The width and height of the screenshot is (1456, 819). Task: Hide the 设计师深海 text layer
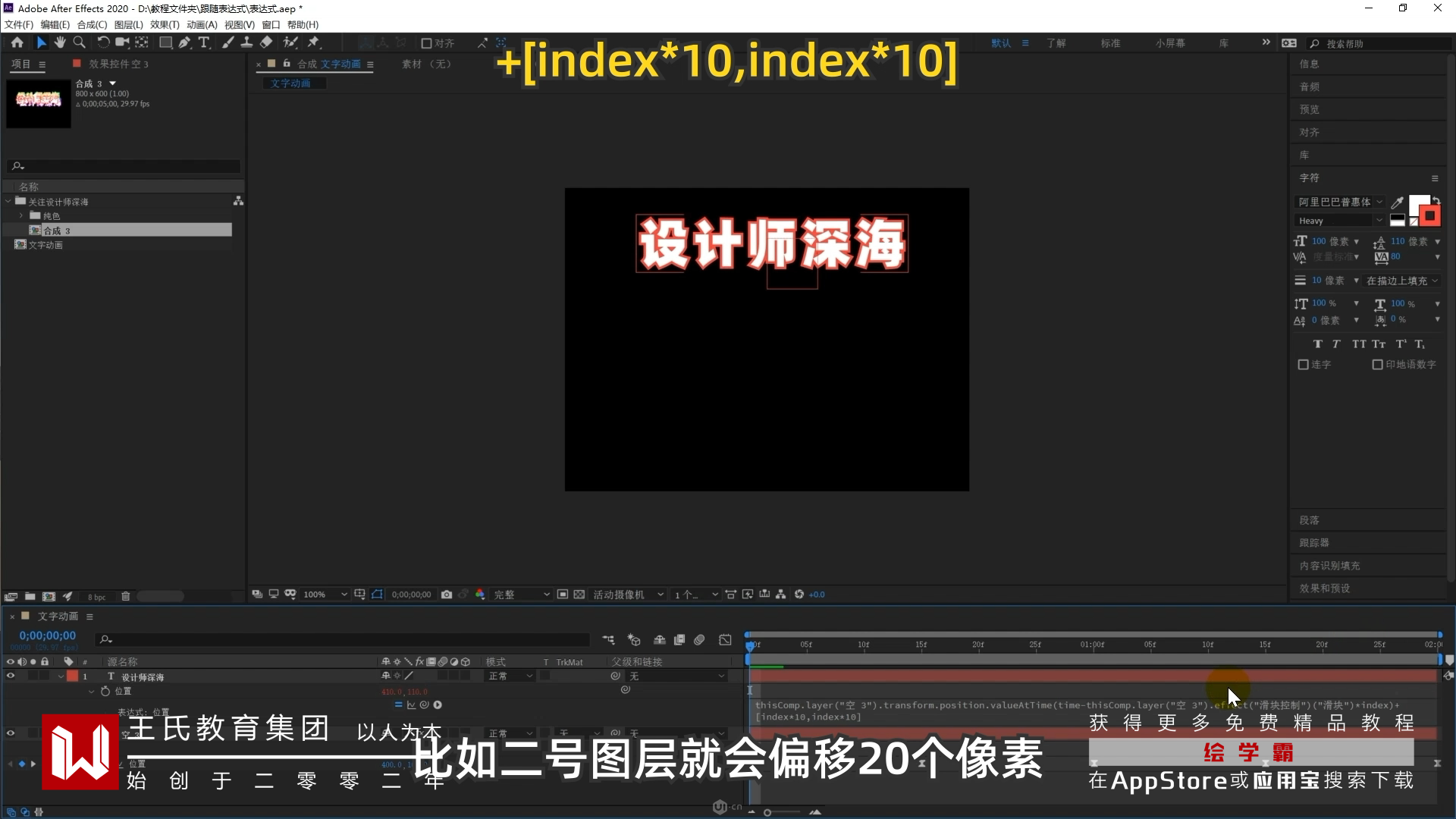click(x=11, y=676)
